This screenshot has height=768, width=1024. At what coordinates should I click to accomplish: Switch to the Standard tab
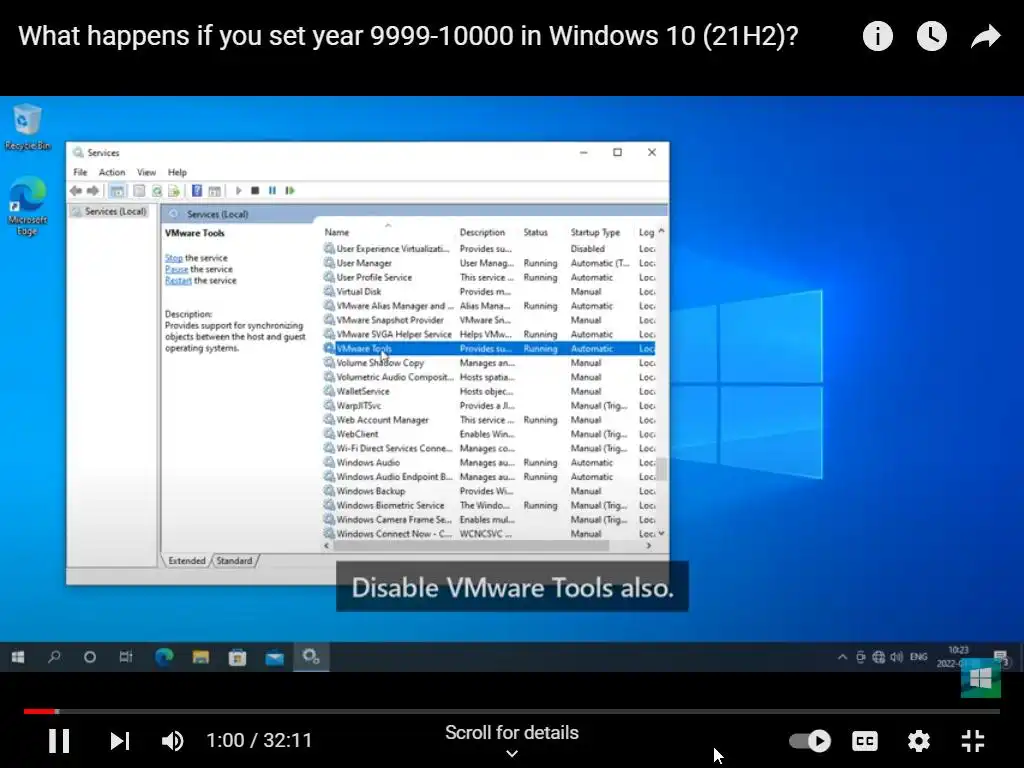[234, 561]
